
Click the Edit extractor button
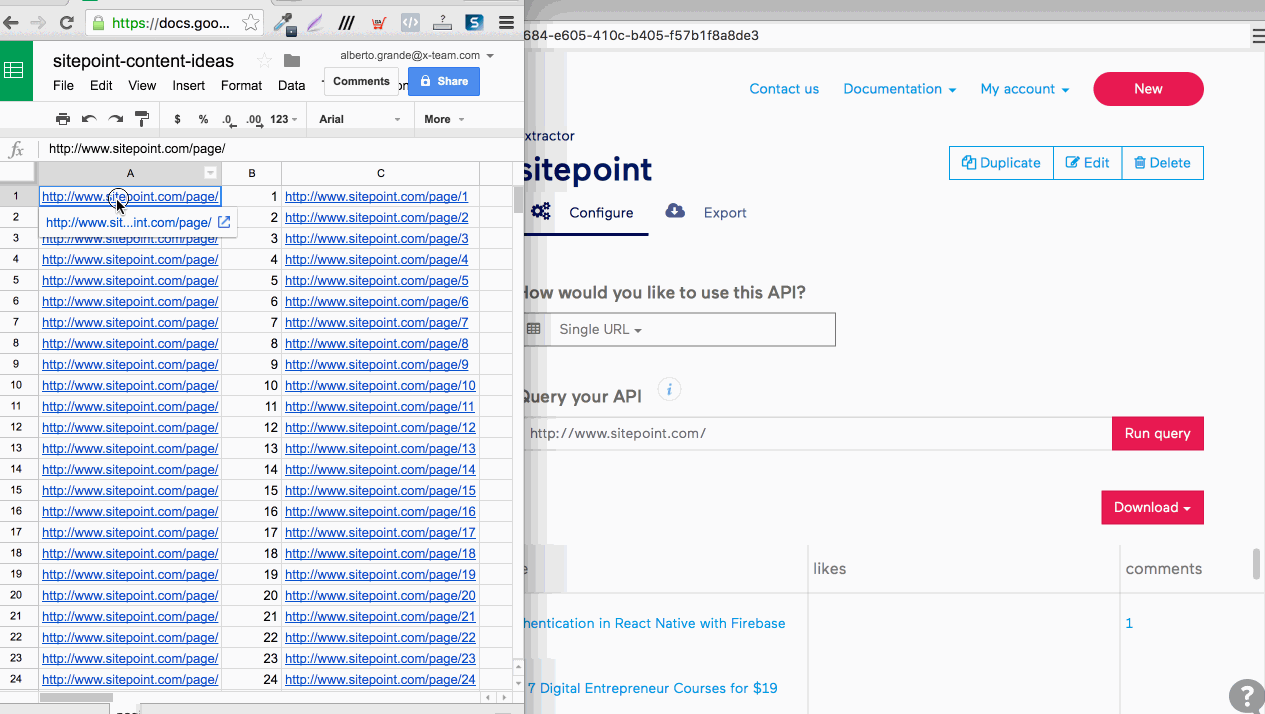1087,163
